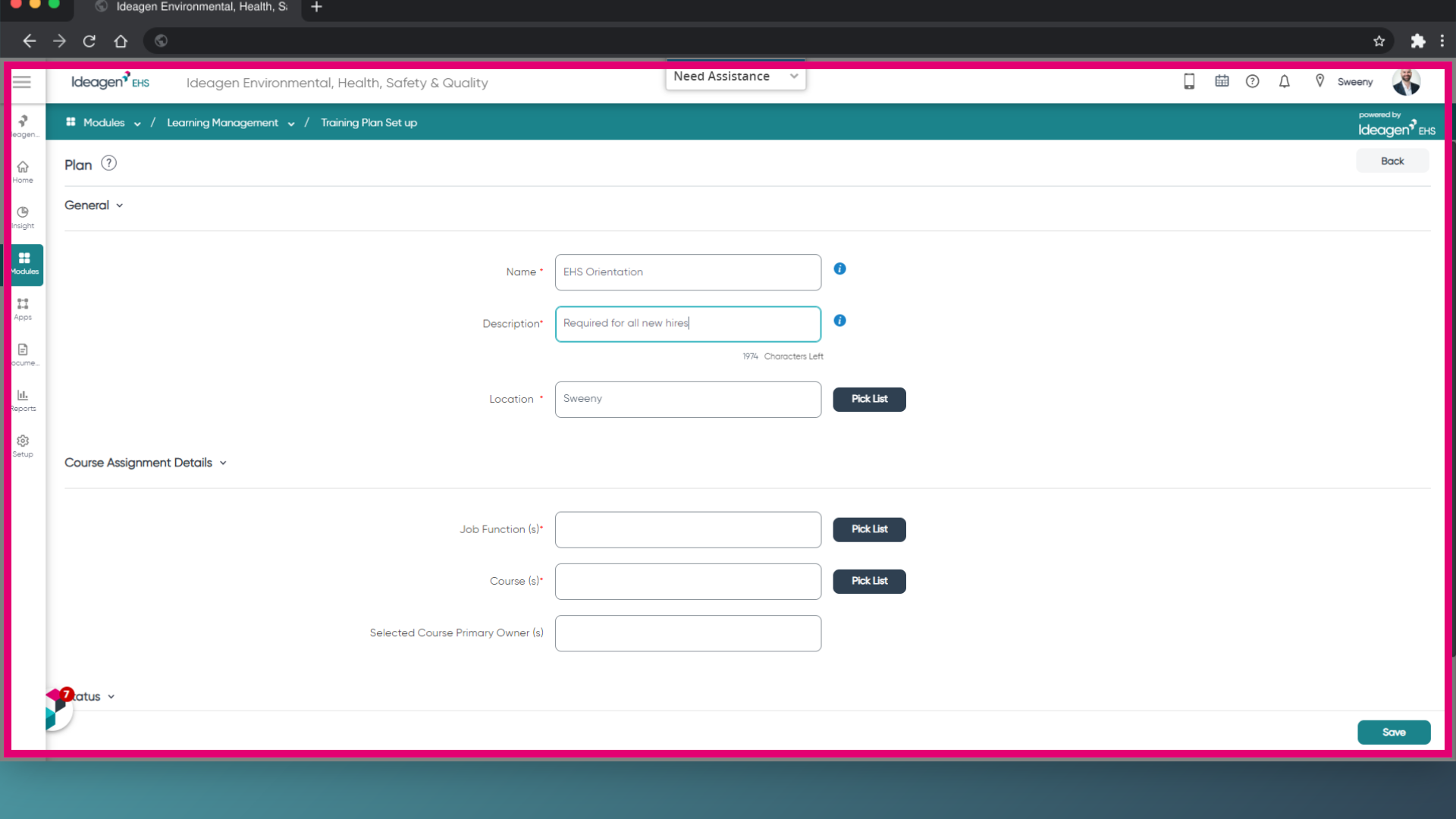Go to Home in the sidebar

23,172
